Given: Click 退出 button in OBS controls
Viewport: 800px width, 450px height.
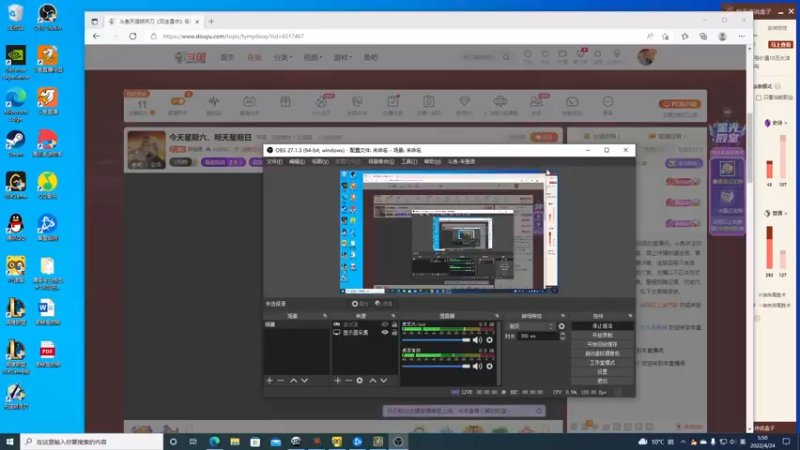Looking at the screenshot, I should click(602, 381).
